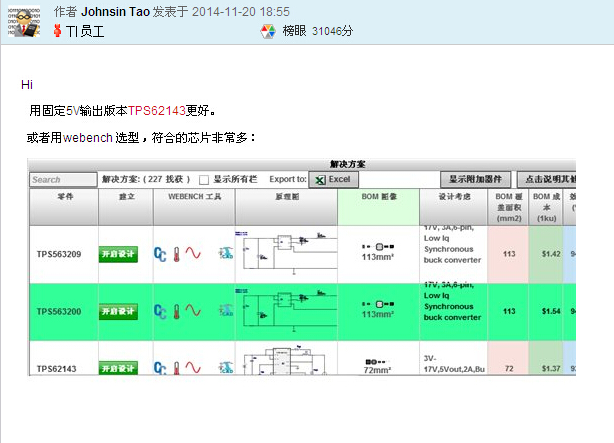Click the BOM 图像 column header
This screenshot has height=443, width=614.
click(379, 207)
